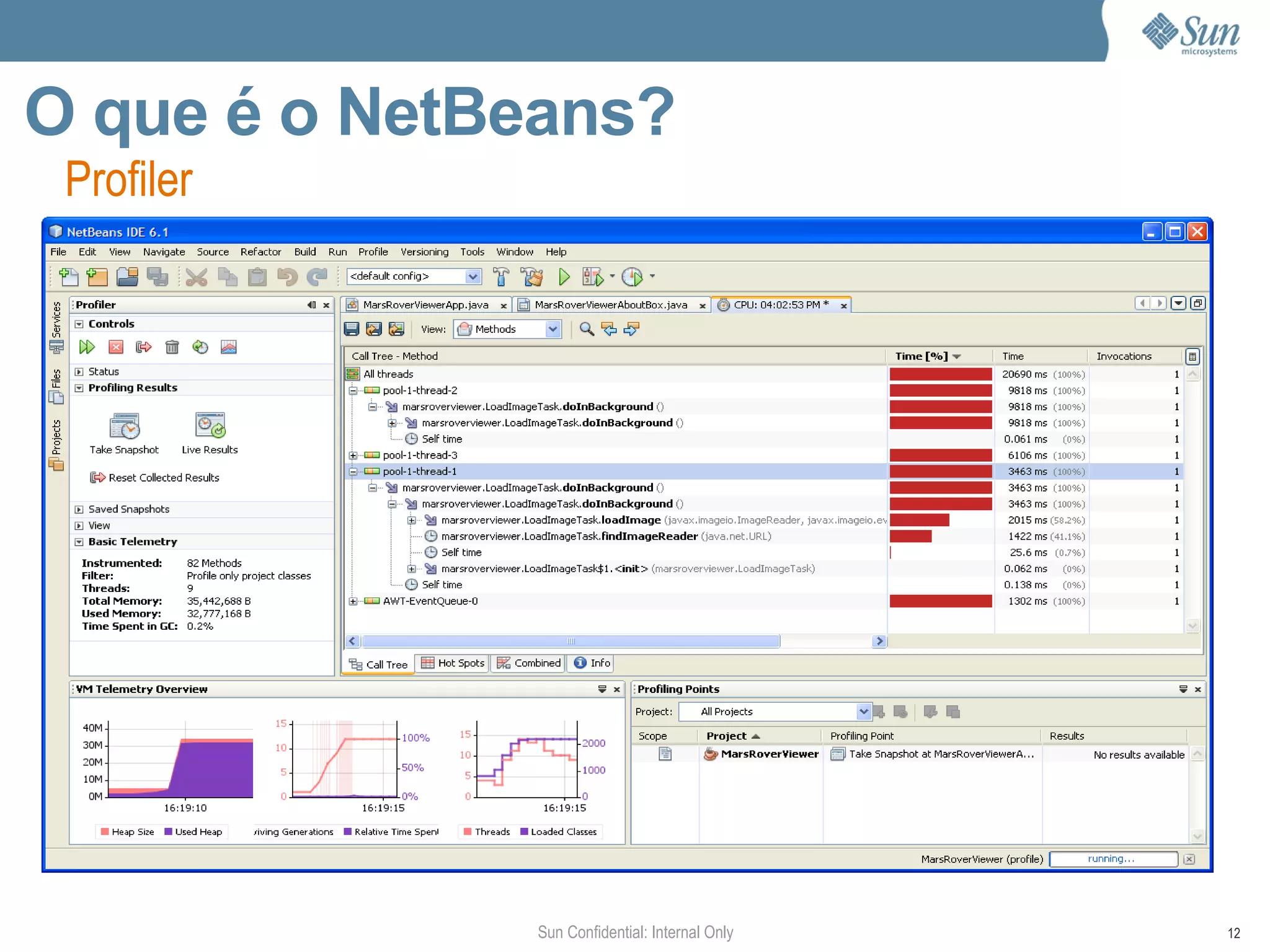The image size is (1270, 952).
Task: Click the table column chooser icon
Action: (x=1192, y=356)
